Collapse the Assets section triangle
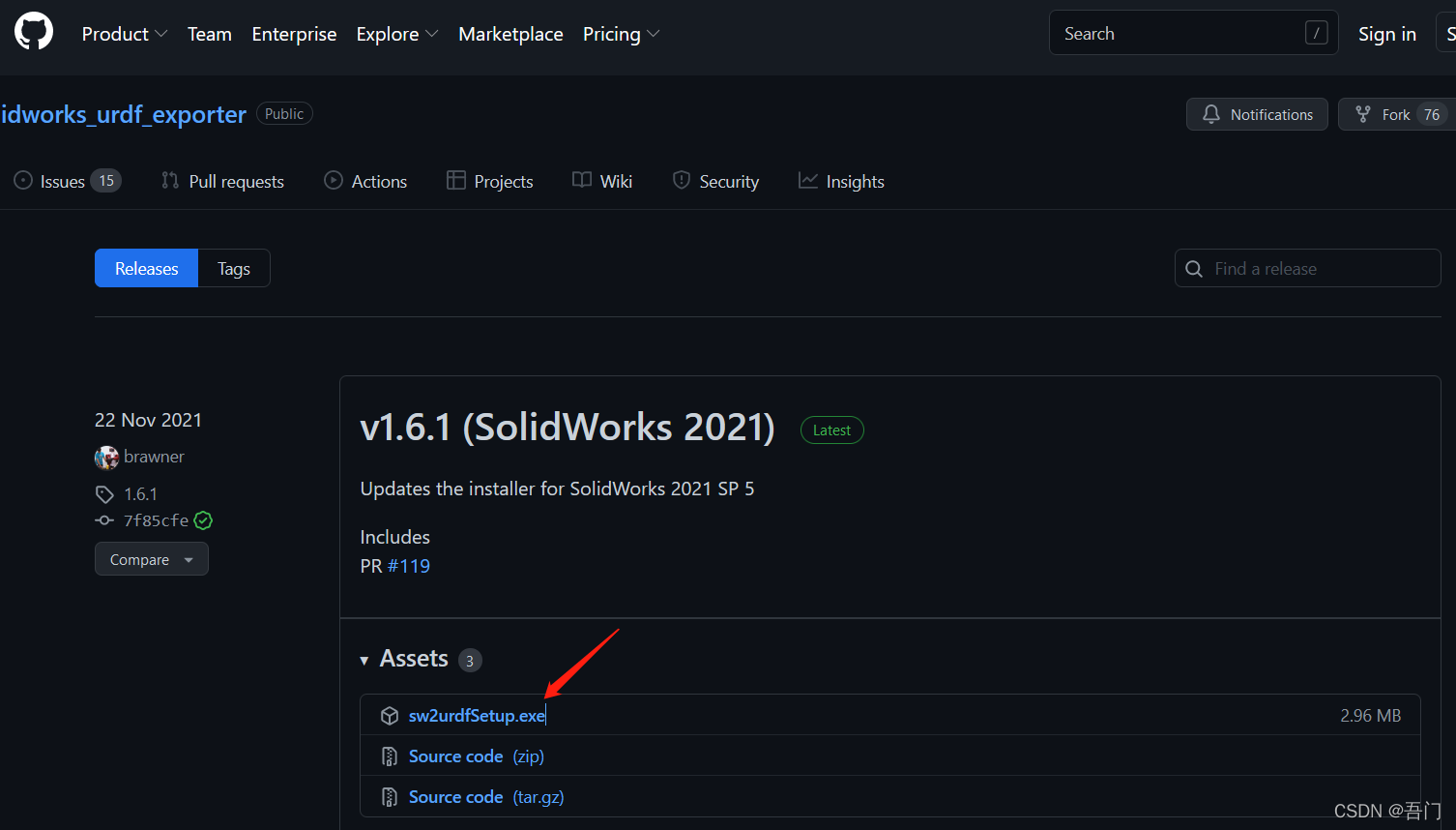 (x=364, y=660)
